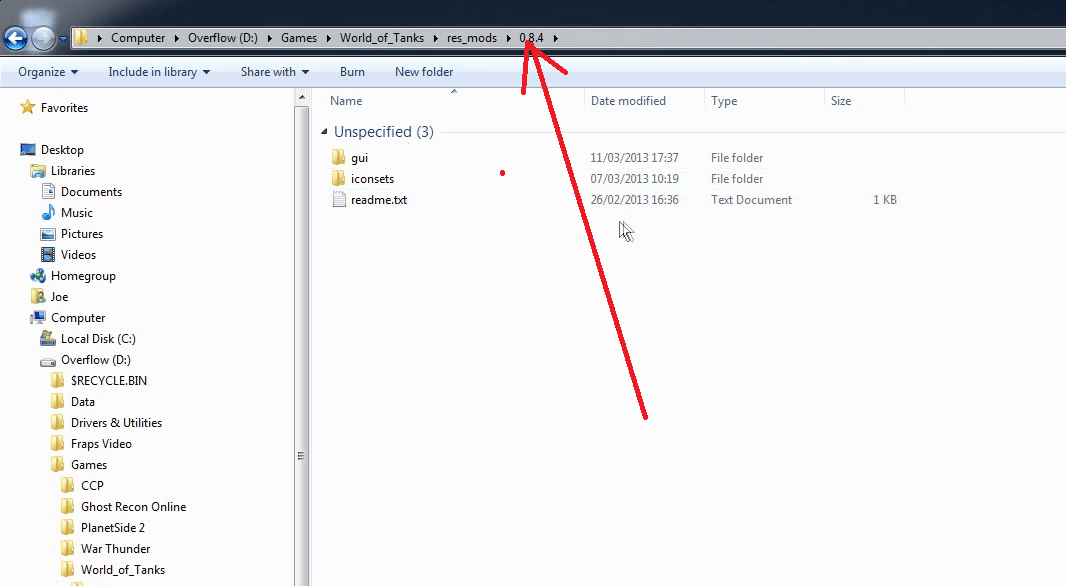
Task: Expand the arrow after Computer breadcrumb
Action: pos(177,38)
